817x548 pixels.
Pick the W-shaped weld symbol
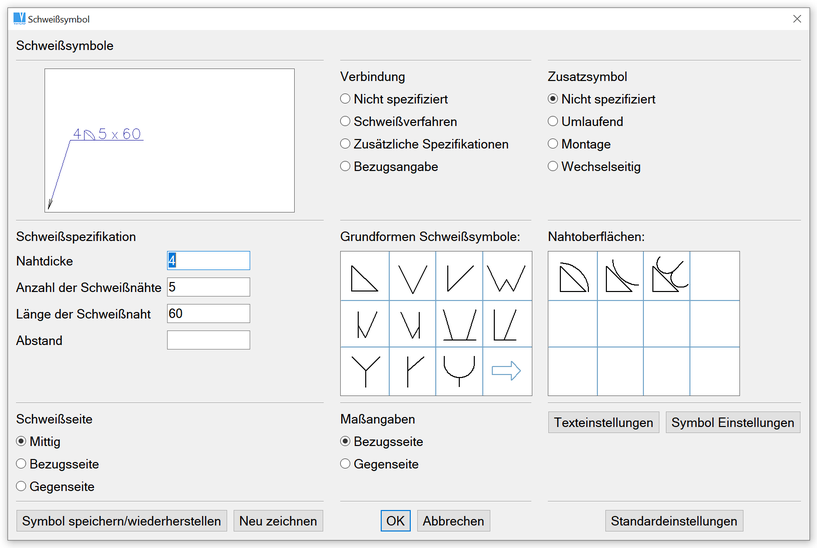tap(507, 276)
